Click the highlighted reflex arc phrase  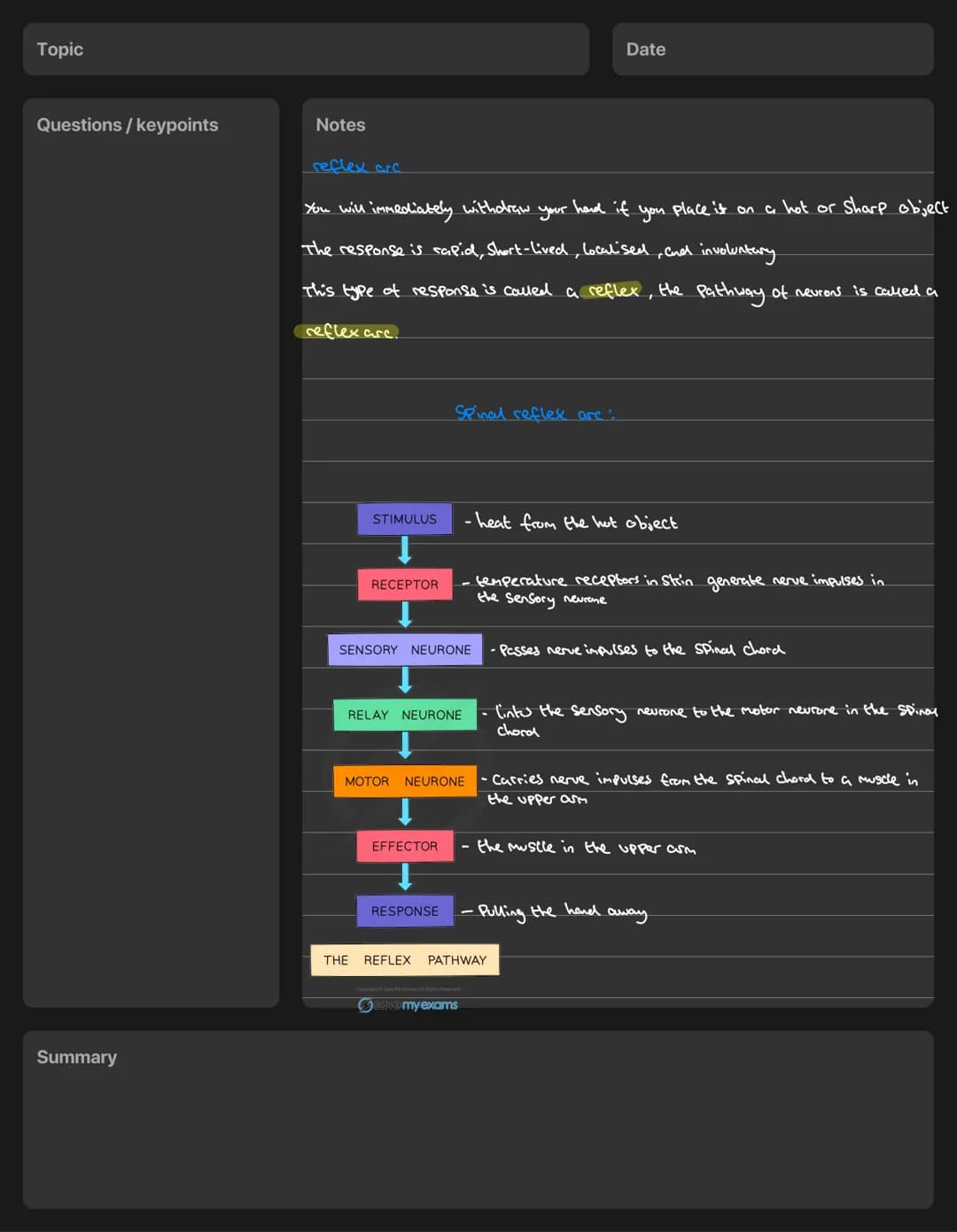click(x=347, y=331)
